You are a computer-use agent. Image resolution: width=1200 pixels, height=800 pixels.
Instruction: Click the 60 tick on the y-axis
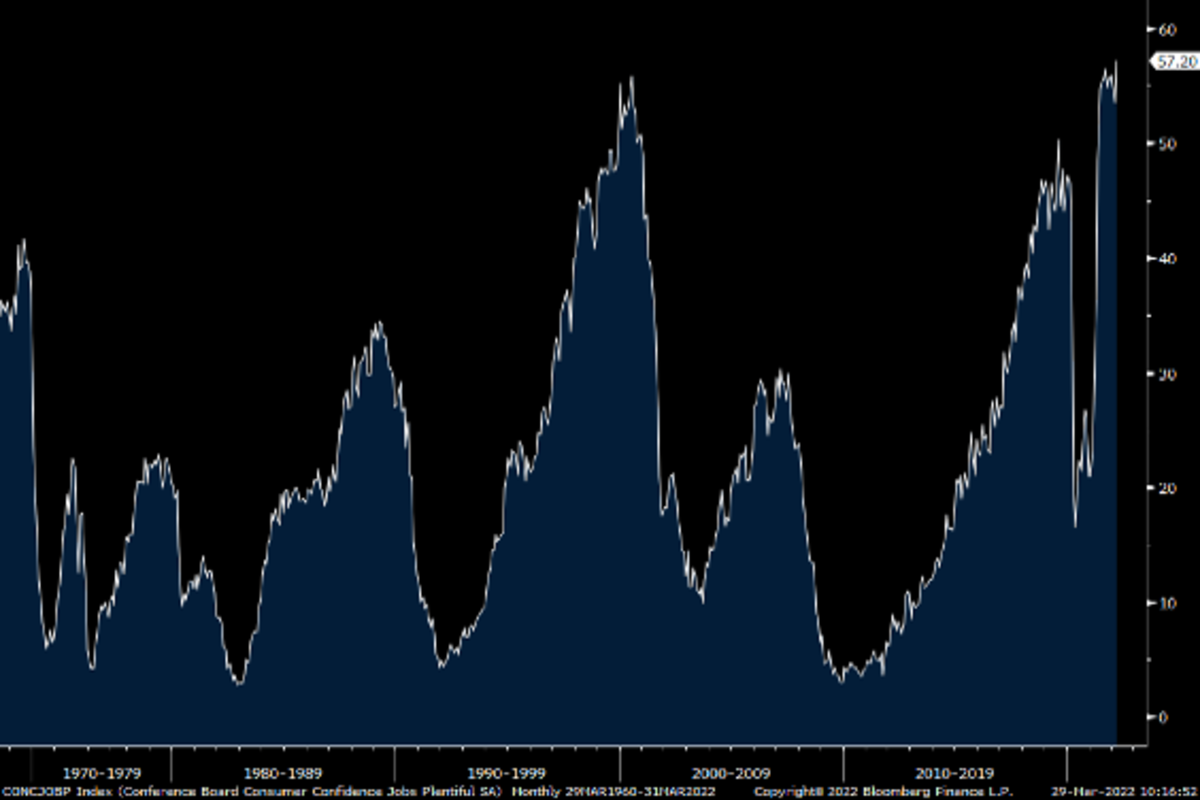coord(1167,29)
